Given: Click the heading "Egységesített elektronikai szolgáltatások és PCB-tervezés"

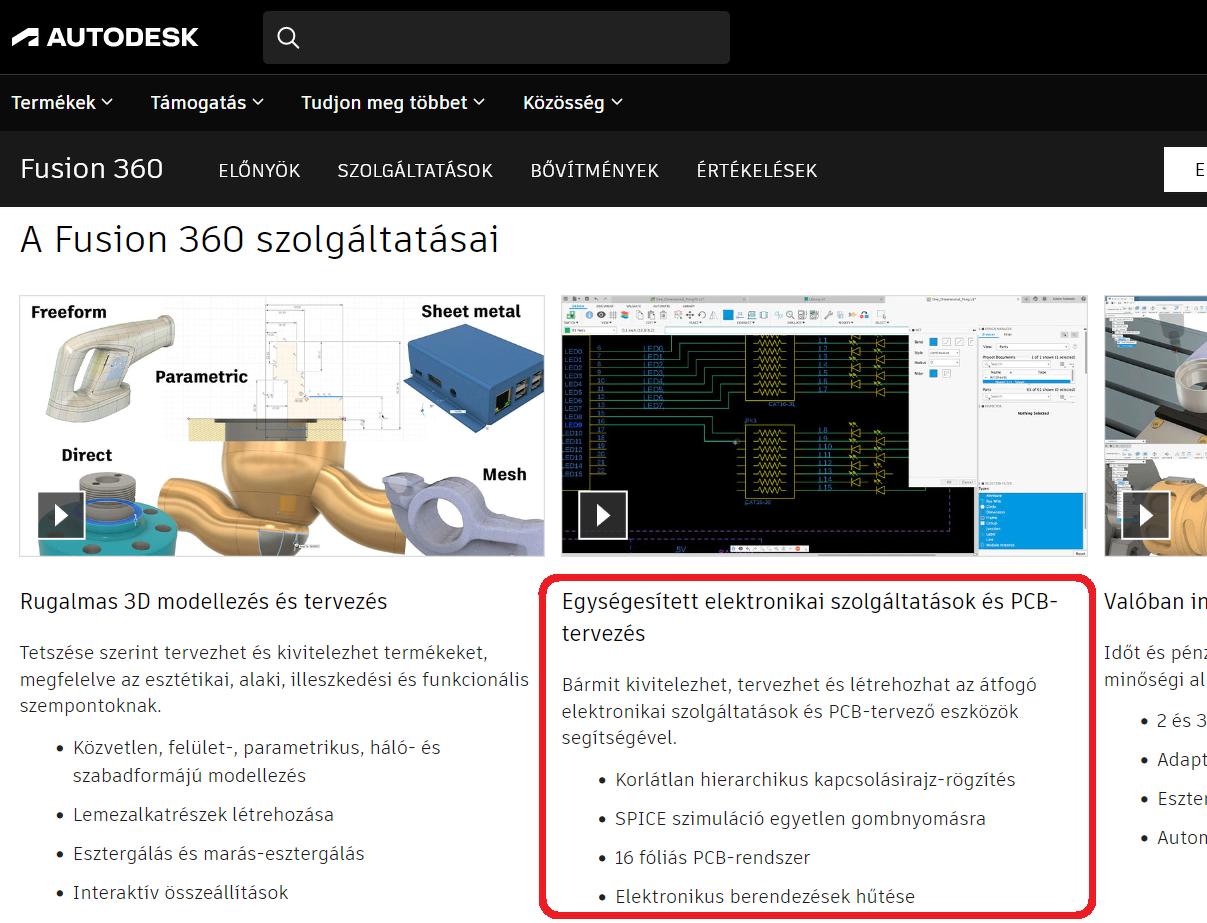Looking at the screenshot, I should pyautogui.click(x=810, y=617).
